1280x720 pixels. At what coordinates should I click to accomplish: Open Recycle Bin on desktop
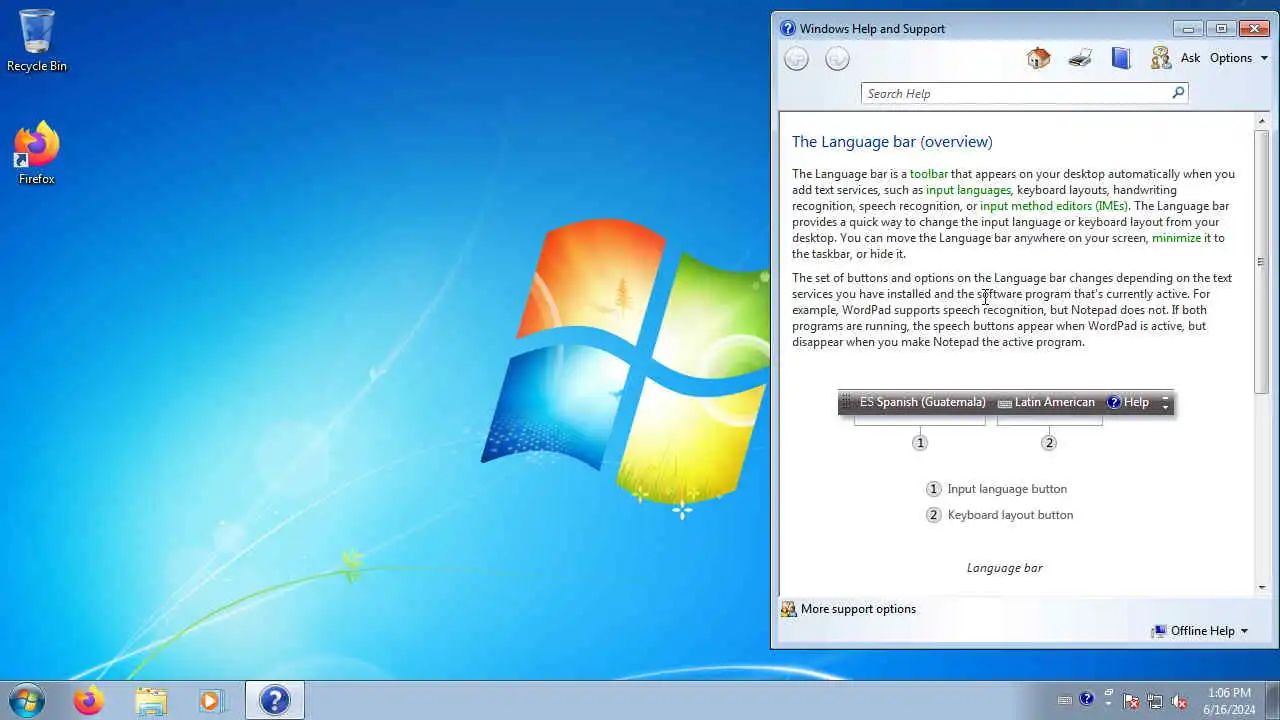point(37,41)
